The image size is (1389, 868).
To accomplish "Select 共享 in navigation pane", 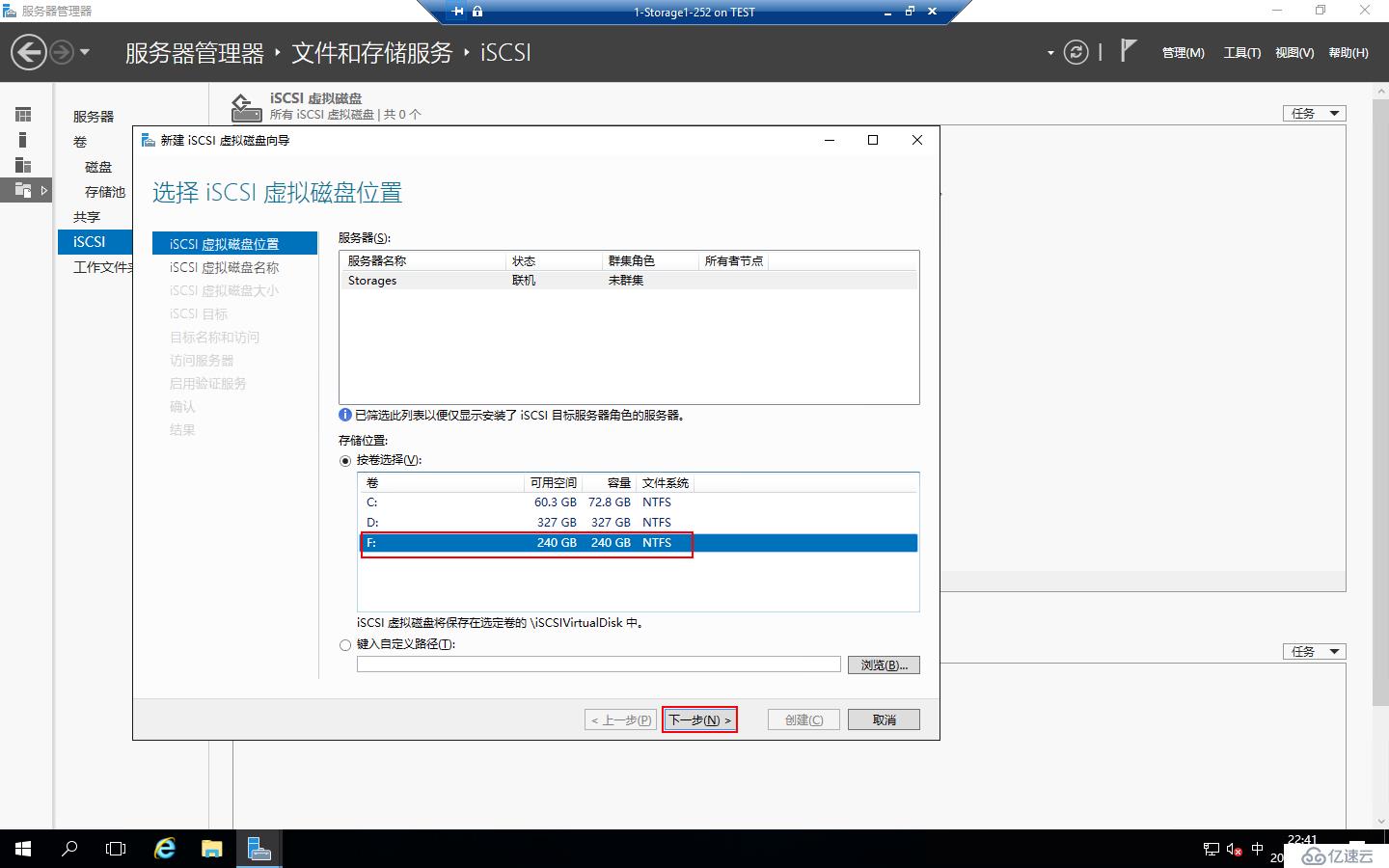I will (87, 217).
